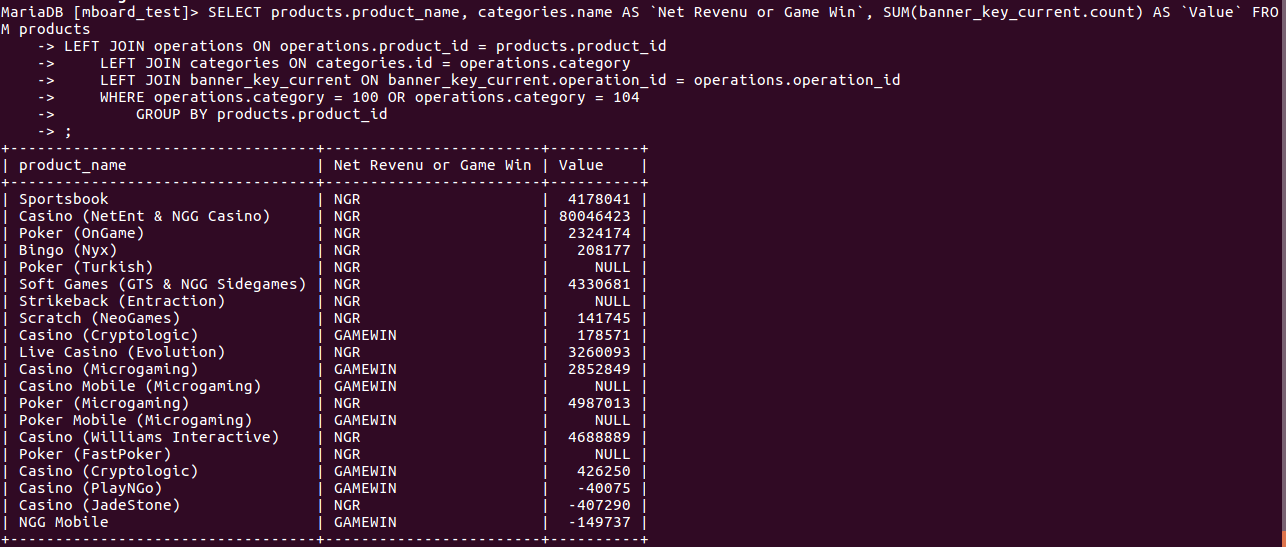This screenshot has width=1286, height=547.
Task: Click the Net Revenu or Game Win column header
Action: point(433,165)
